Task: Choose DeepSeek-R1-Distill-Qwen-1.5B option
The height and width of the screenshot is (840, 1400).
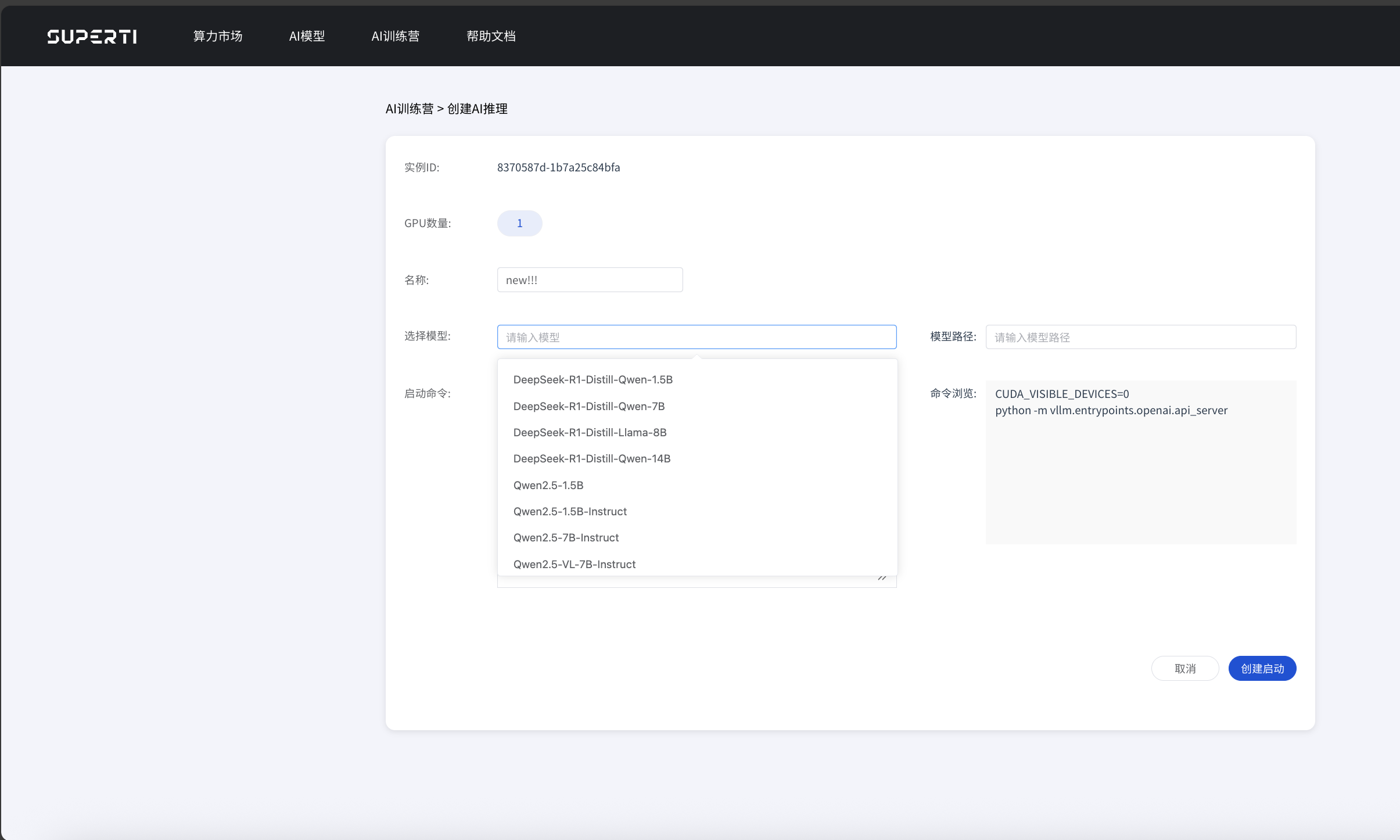Action: tap(698, 379)
